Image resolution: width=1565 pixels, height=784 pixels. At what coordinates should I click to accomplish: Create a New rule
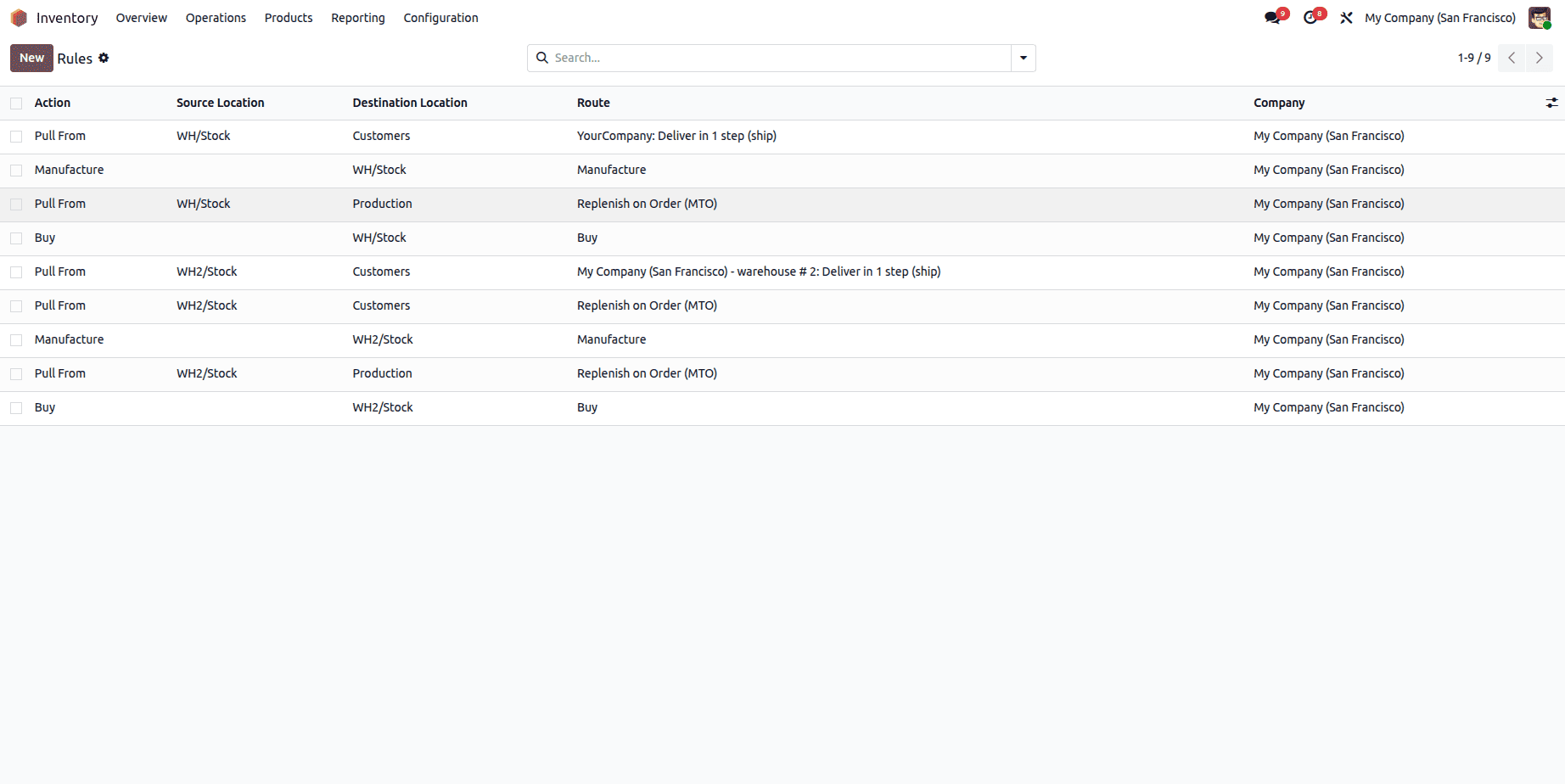31,58
